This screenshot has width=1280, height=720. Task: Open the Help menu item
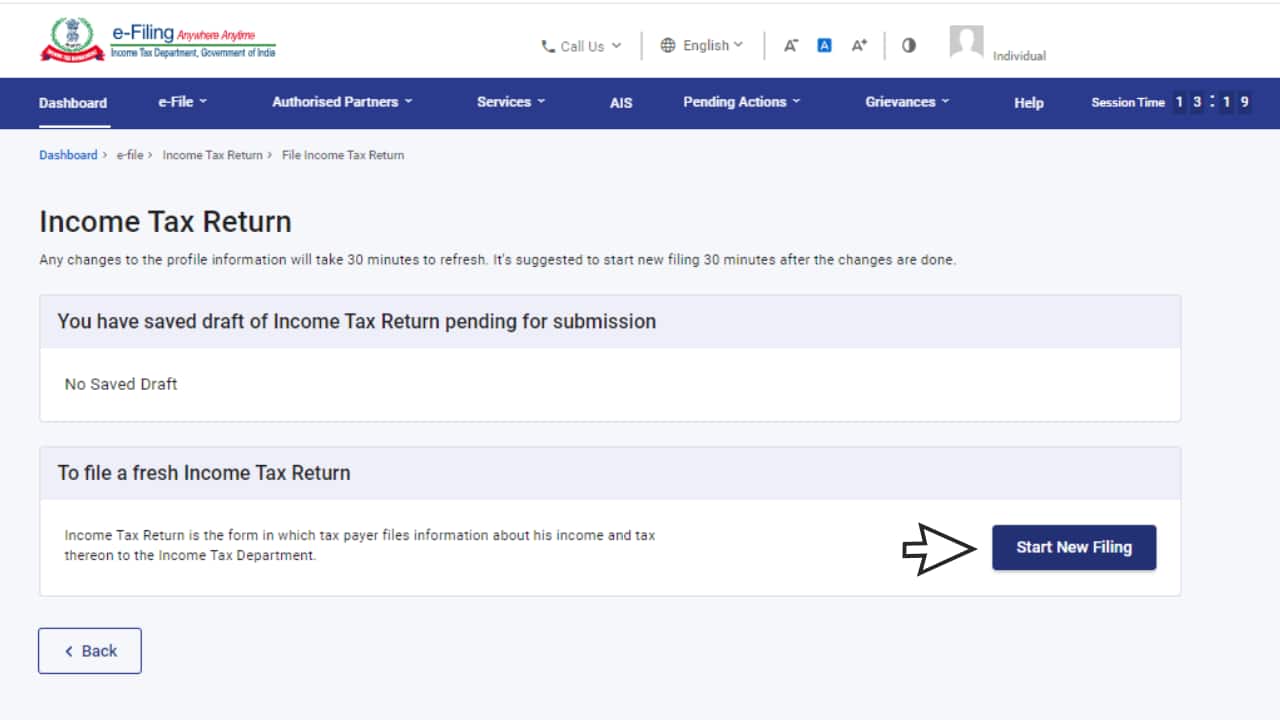(x=1028, y=103)
